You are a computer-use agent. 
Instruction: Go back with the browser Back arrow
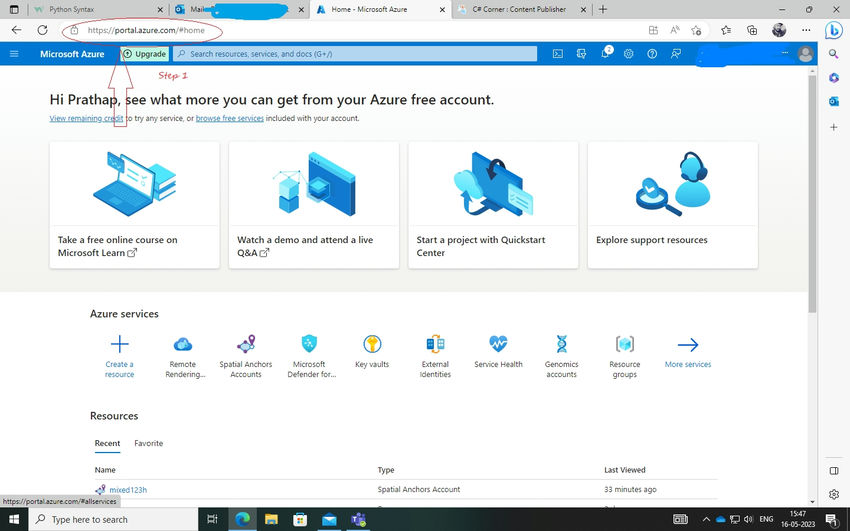pos(16,30)
